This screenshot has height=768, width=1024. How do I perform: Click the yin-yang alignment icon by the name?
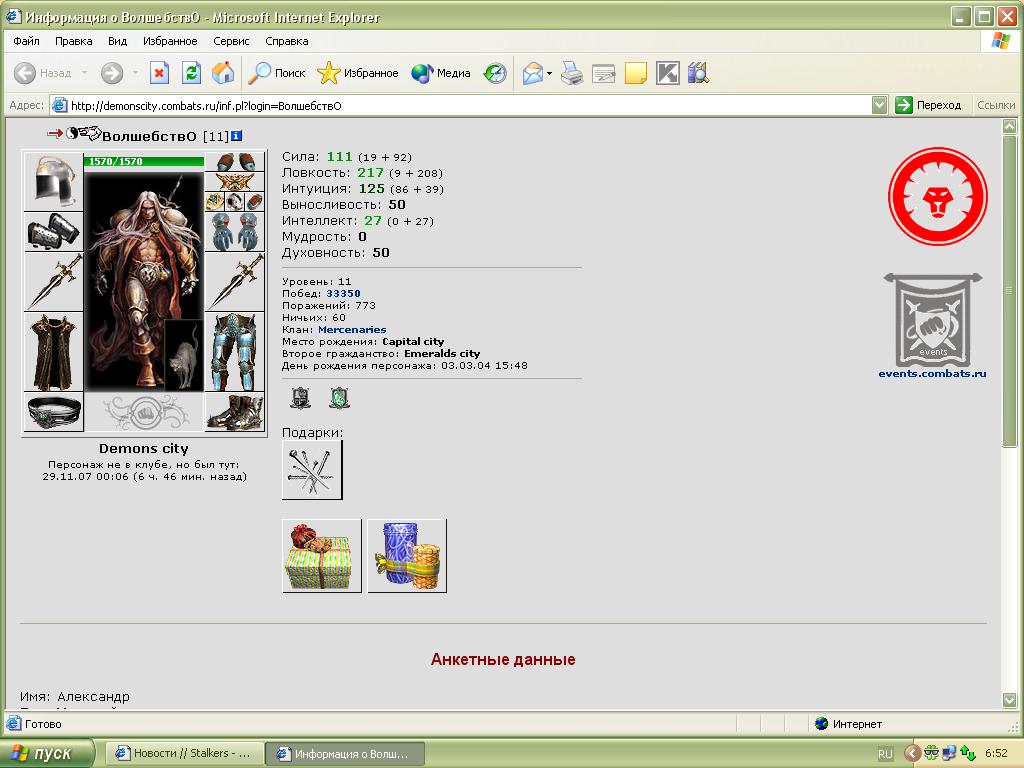click(x=72, y=133)
